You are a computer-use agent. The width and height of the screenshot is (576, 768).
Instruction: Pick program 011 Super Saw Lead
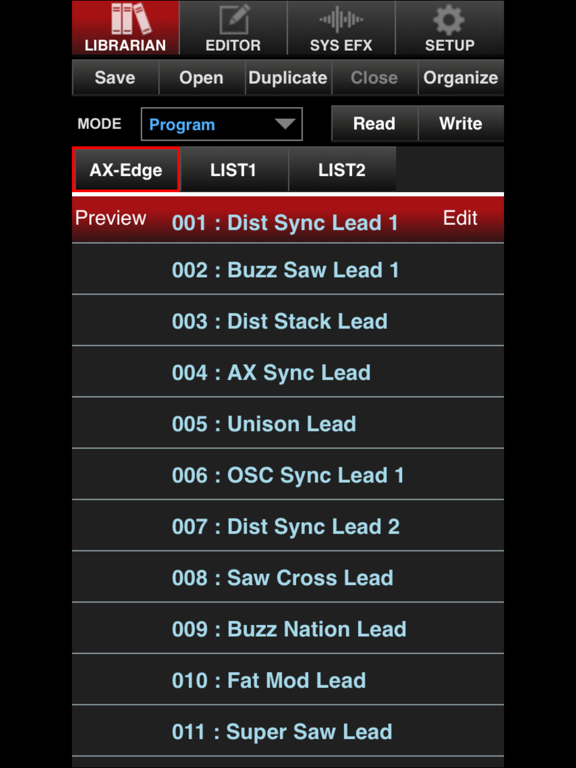pos(288,731)
